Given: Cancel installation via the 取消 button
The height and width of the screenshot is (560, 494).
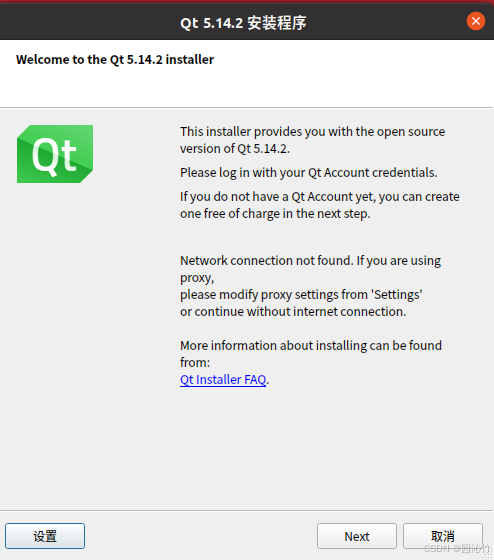Looking at the screenshot, I should coord(443,536).
